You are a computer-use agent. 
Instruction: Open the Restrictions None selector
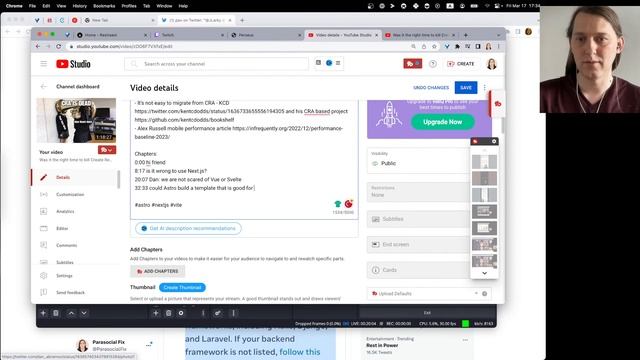coord(418,192)
